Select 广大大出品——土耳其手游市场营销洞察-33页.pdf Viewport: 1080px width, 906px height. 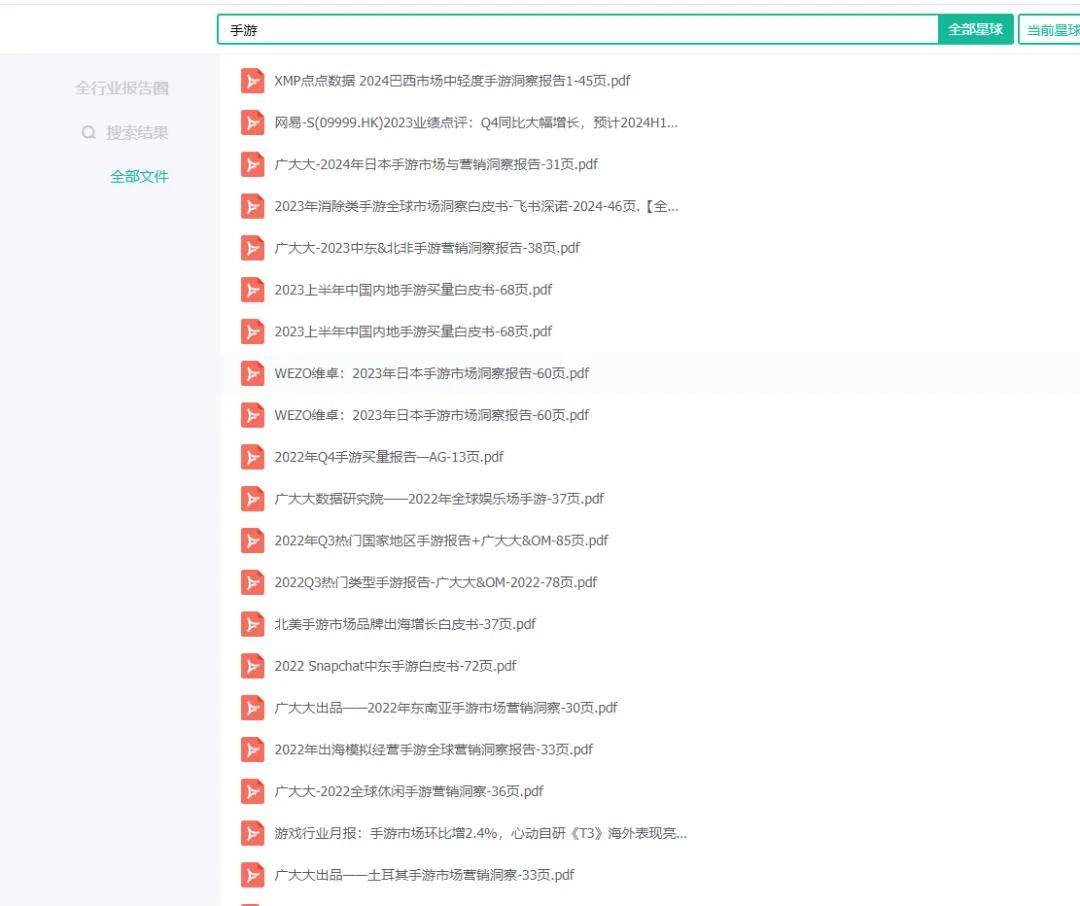coord(424,876)
